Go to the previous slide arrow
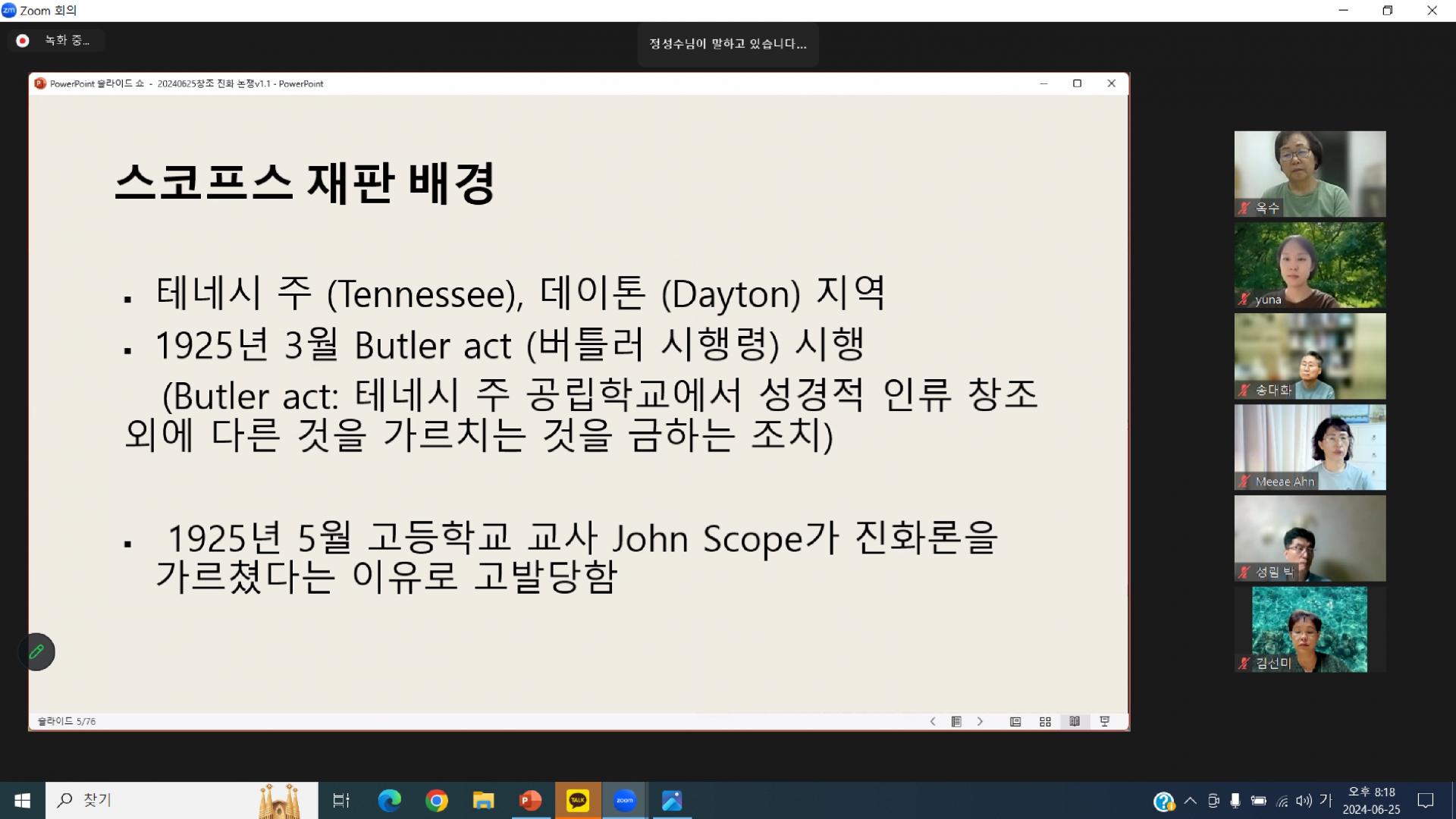This screenshot has height=819, width=1456. click(933, 721)
